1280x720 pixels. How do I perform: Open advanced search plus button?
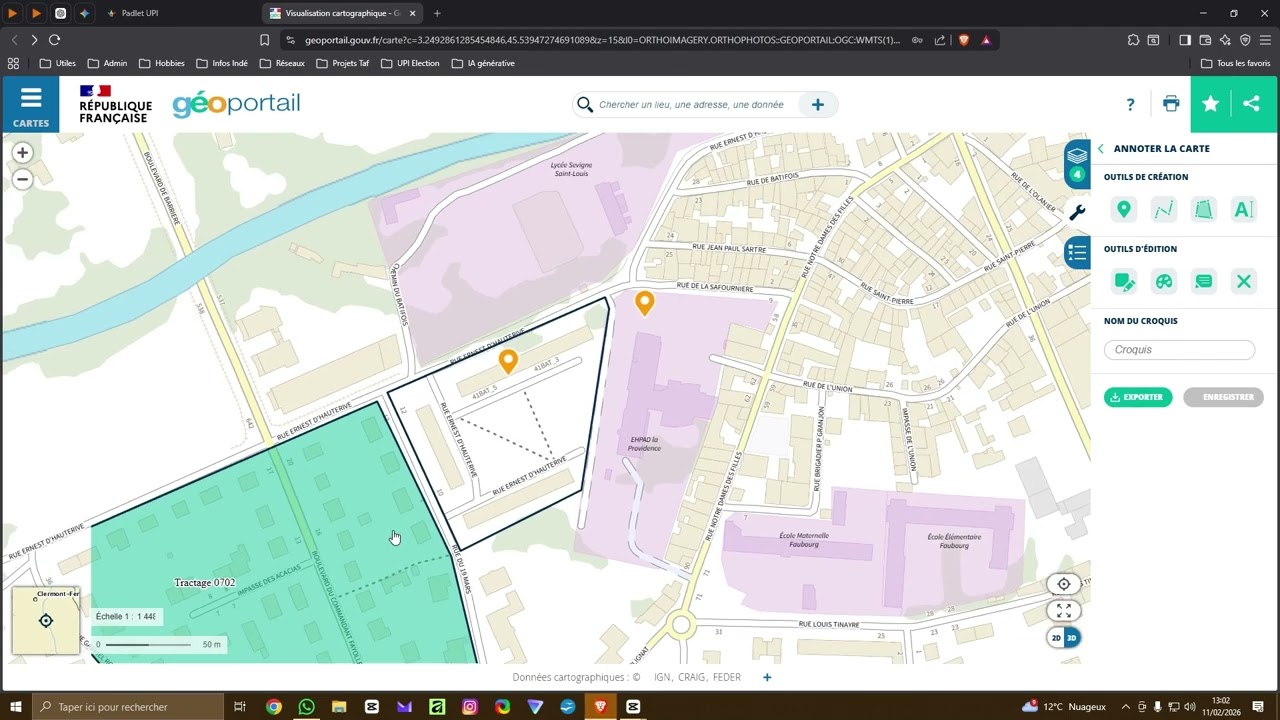[817, 105]
